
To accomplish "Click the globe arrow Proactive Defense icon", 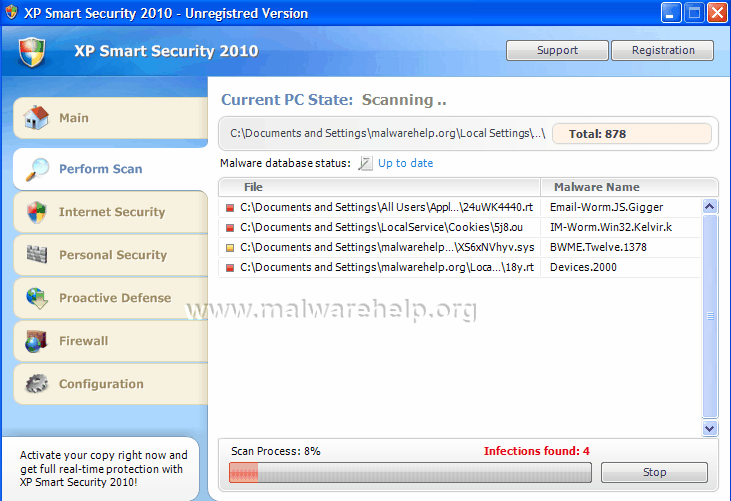I will (37, 298).
